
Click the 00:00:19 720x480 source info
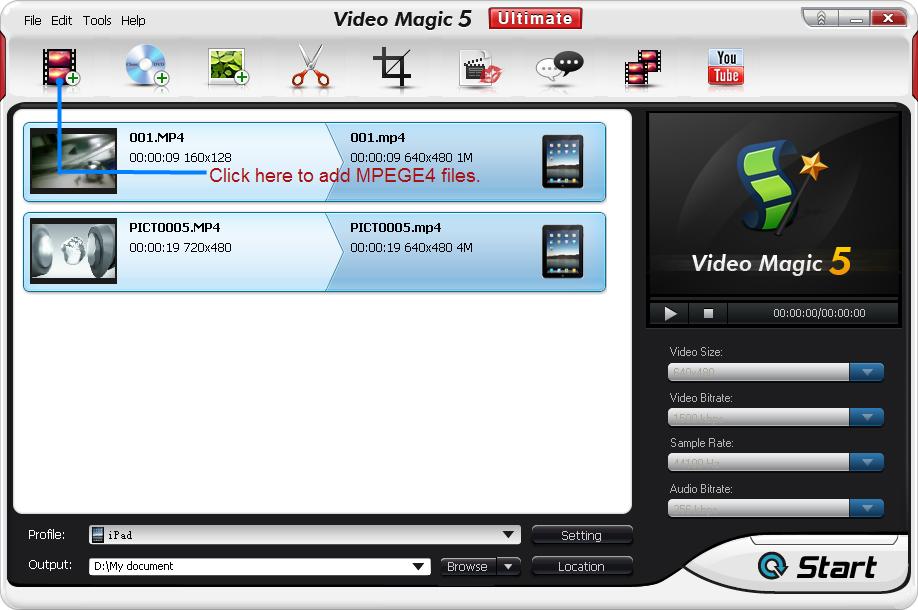pyautogui.click(x=180, y=248)
